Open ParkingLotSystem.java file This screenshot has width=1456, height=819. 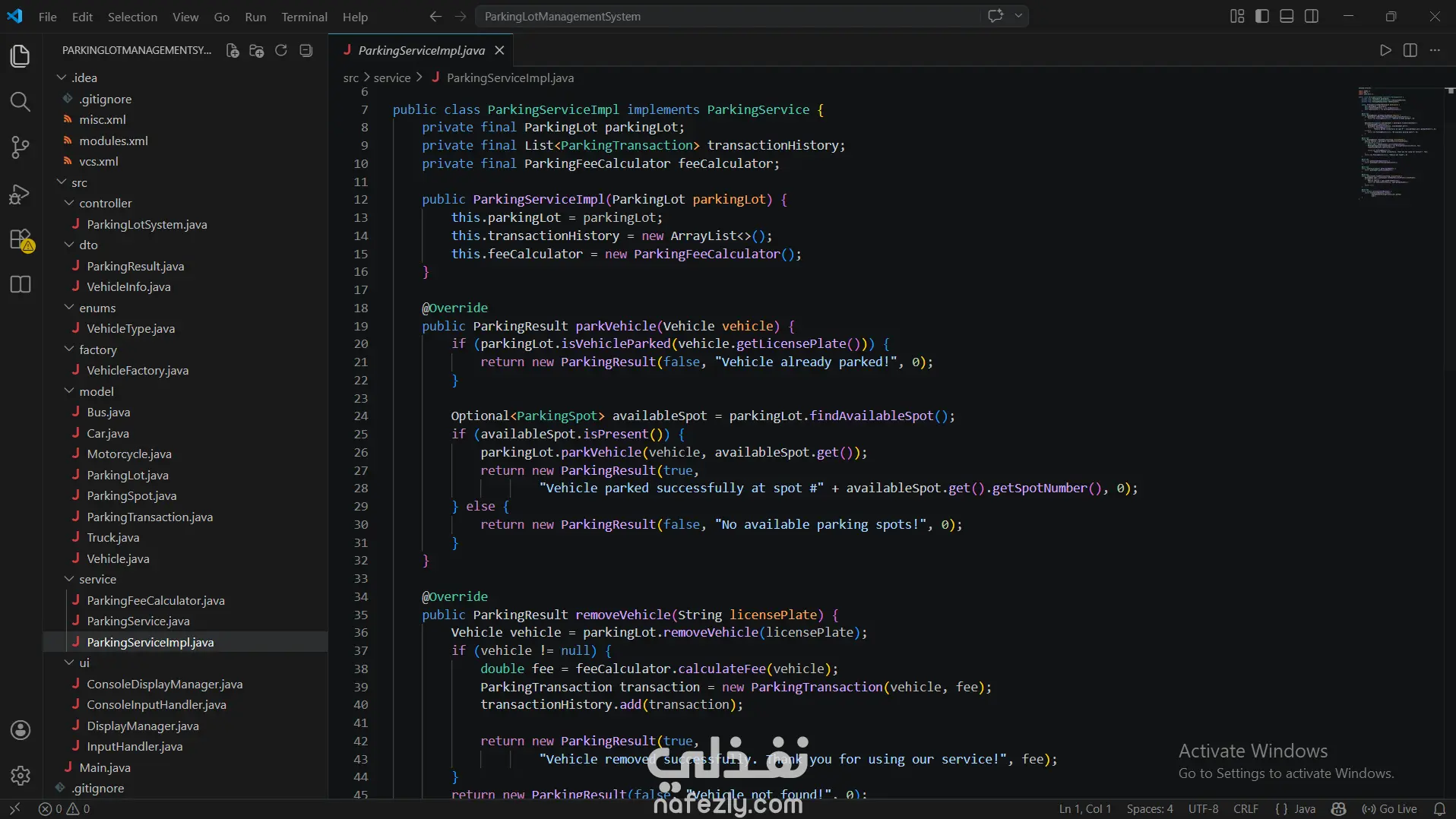[185, 224]
